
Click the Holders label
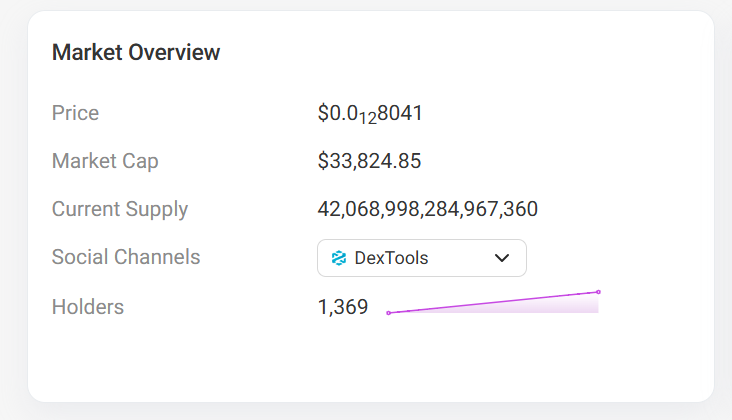[88, 307]
